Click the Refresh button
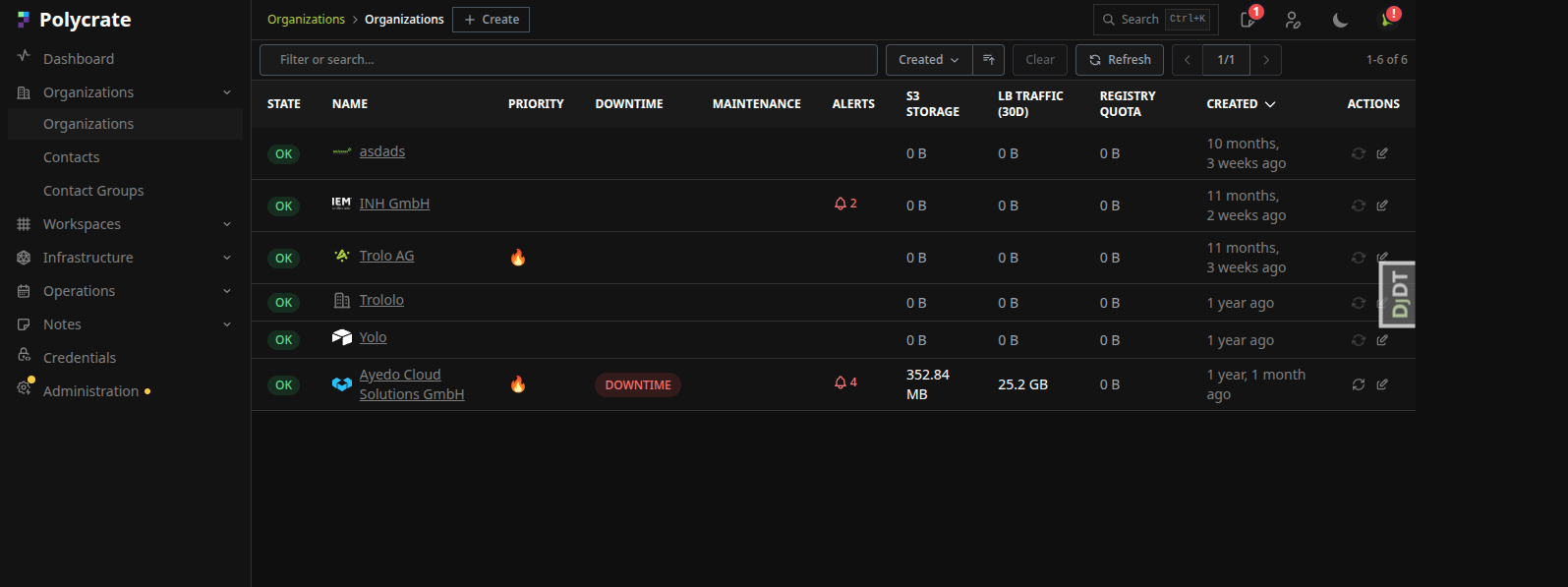 click(1120, 60)
